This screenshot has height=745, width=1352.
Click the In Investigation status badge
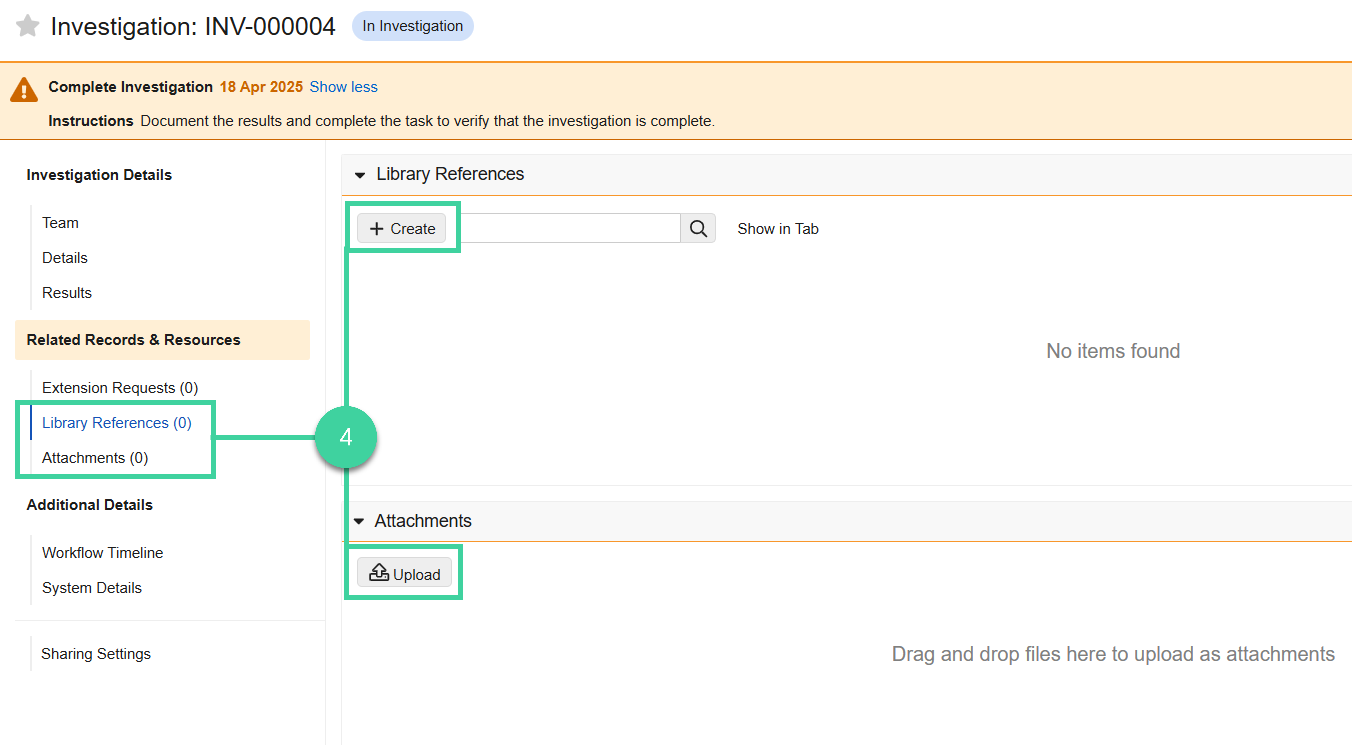pos(413,26)
